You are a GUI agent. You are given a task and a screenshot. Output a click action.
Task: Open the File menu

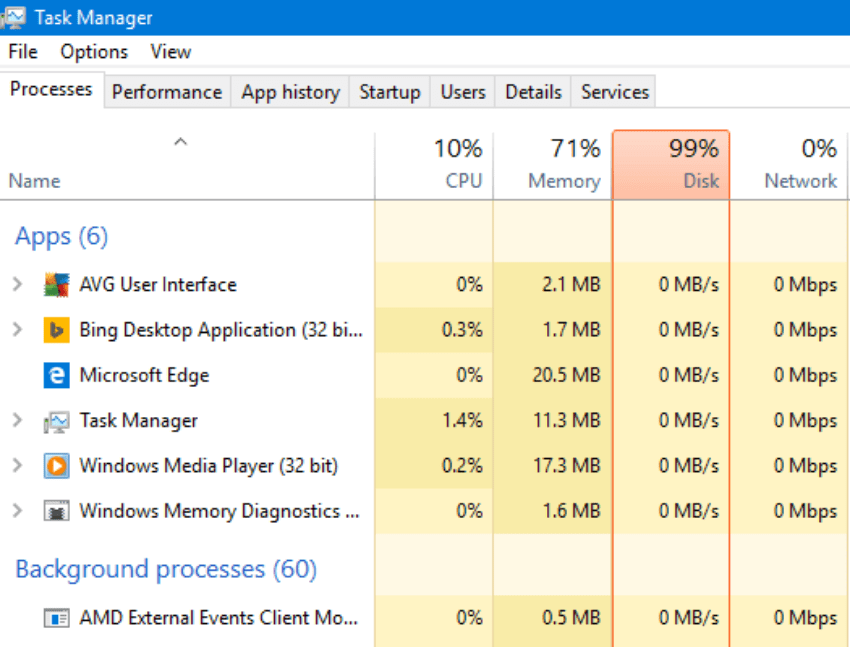(22, 52)
